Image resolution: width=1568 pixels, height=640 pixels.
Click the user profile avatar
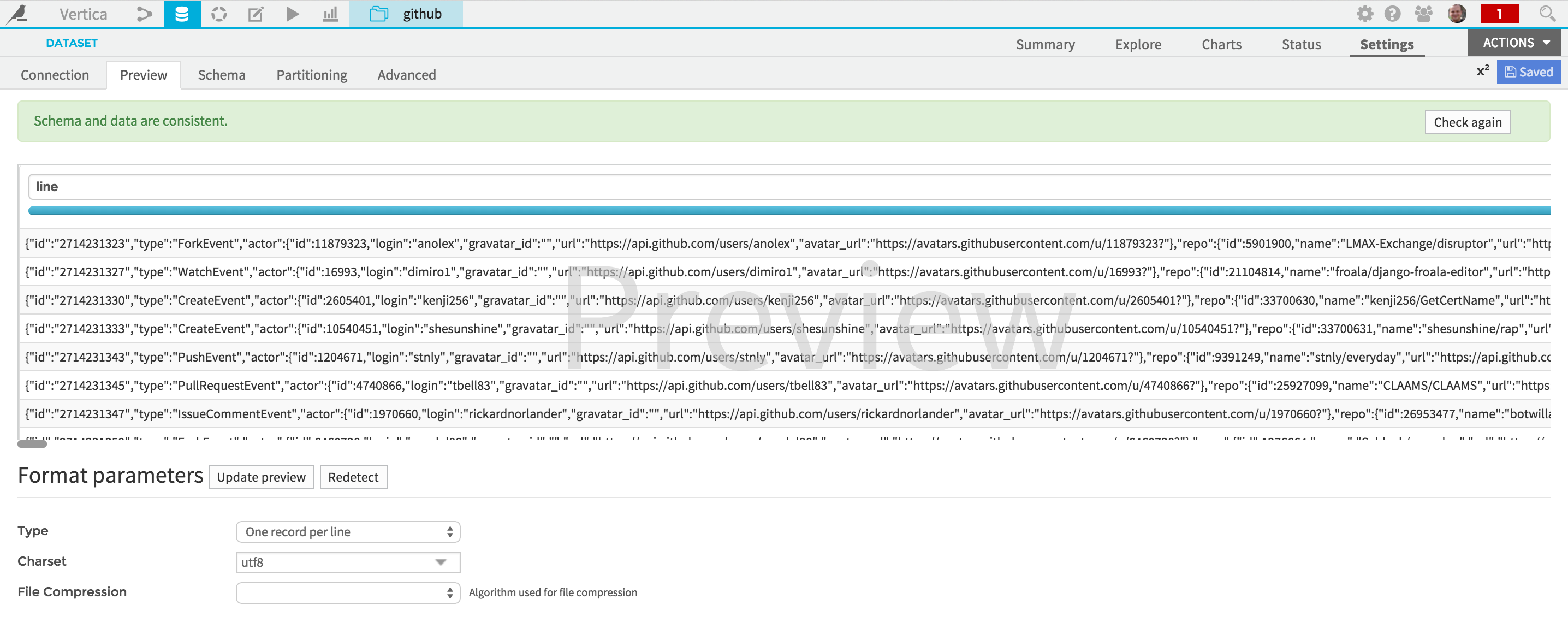click(x=1457, y=14)
